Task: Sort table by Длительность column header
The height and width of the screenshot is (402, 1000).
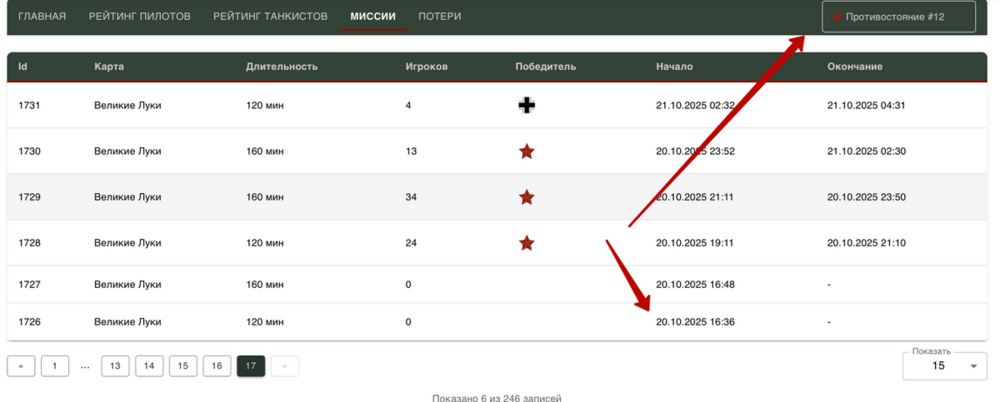Action: 282,67
